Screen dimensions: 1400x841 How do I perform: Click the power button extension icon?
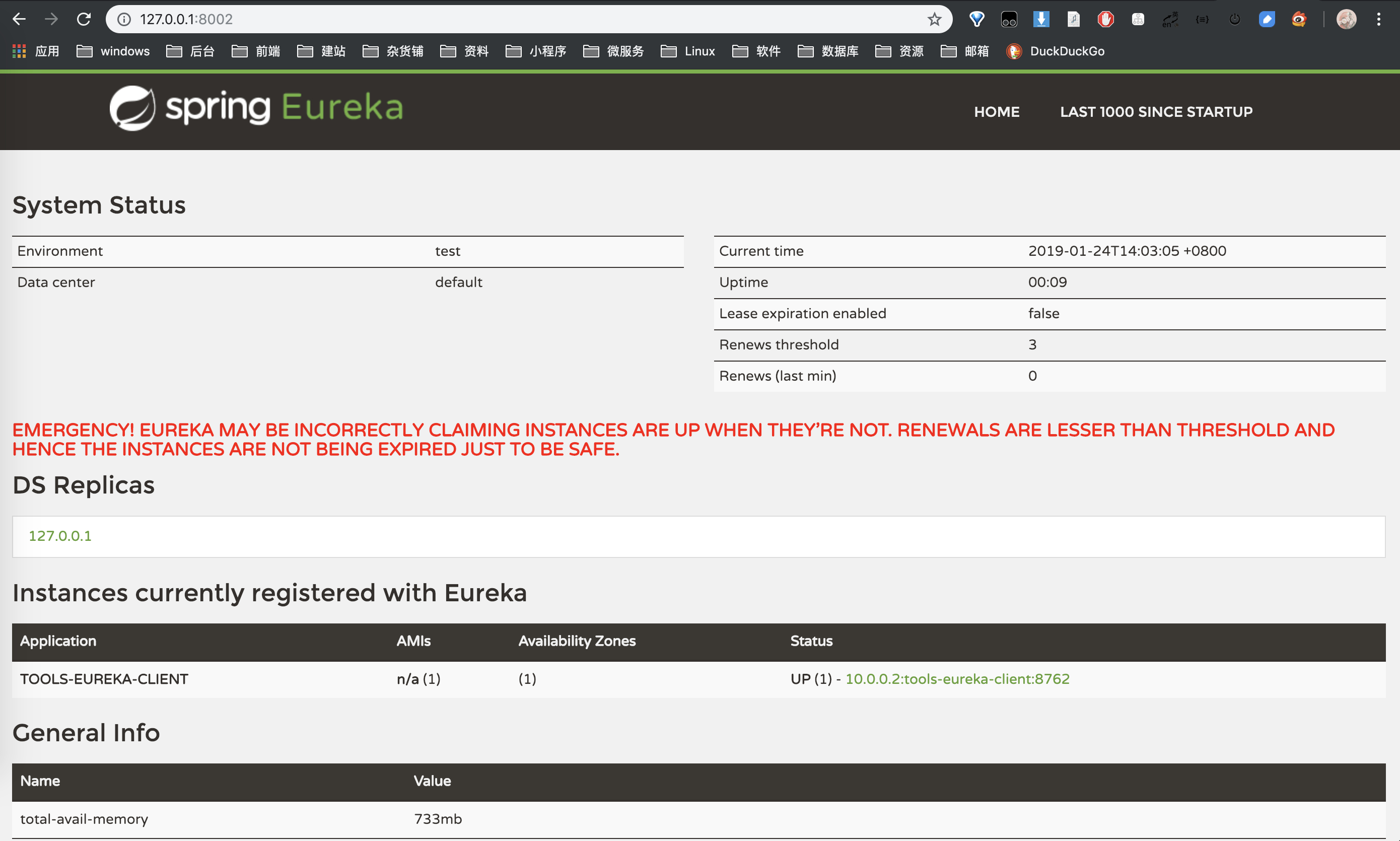pos(1234,19)
